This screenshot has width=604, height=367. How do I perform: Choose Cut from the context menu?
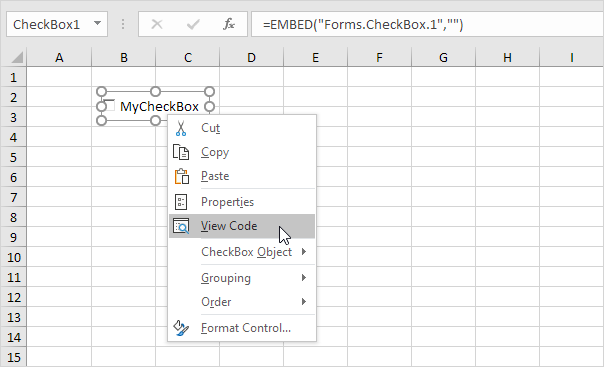pyautogui.click(x=242, y=128)
